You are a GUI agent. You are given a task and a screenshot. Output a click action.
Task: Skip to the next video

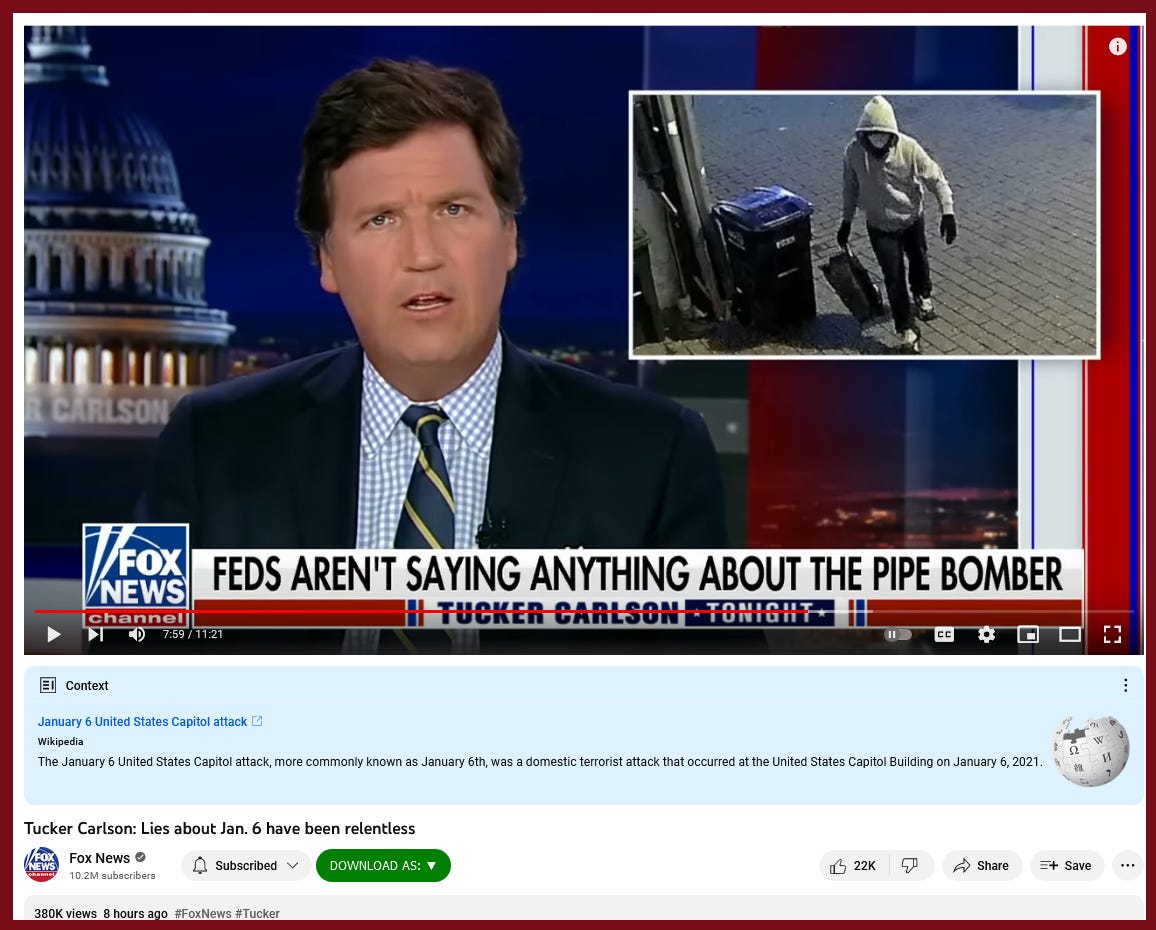tap(96, 634)
